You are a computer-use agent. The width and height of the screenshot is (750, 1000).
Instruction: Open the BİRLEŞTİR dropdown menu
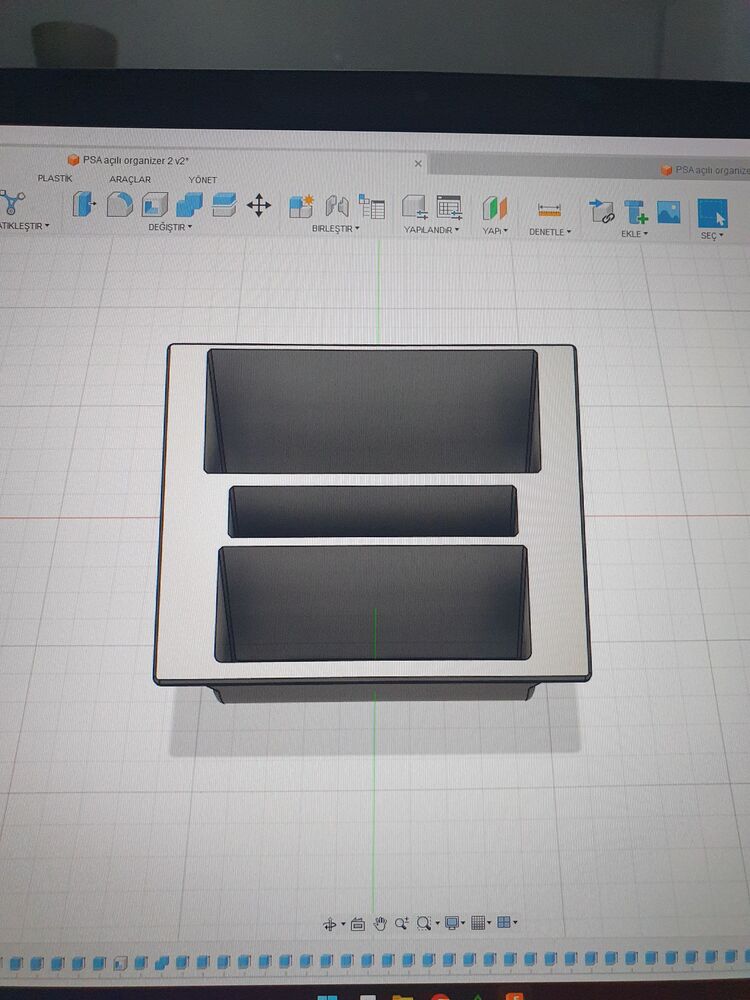tap(335, 228)
